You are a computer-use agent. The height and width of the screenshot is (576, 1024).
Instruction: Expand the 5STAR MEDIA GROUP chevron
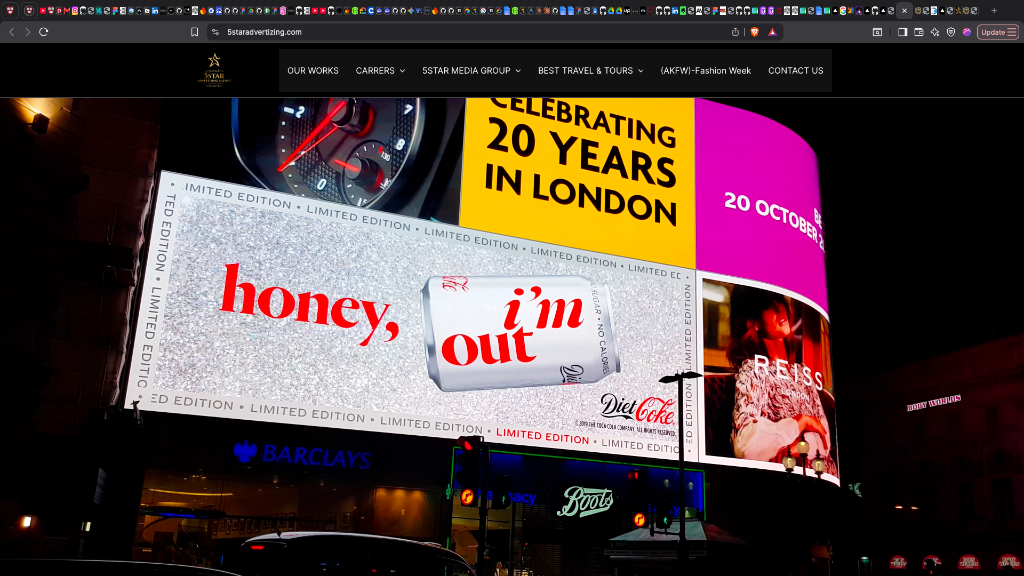tap(518, 71)
